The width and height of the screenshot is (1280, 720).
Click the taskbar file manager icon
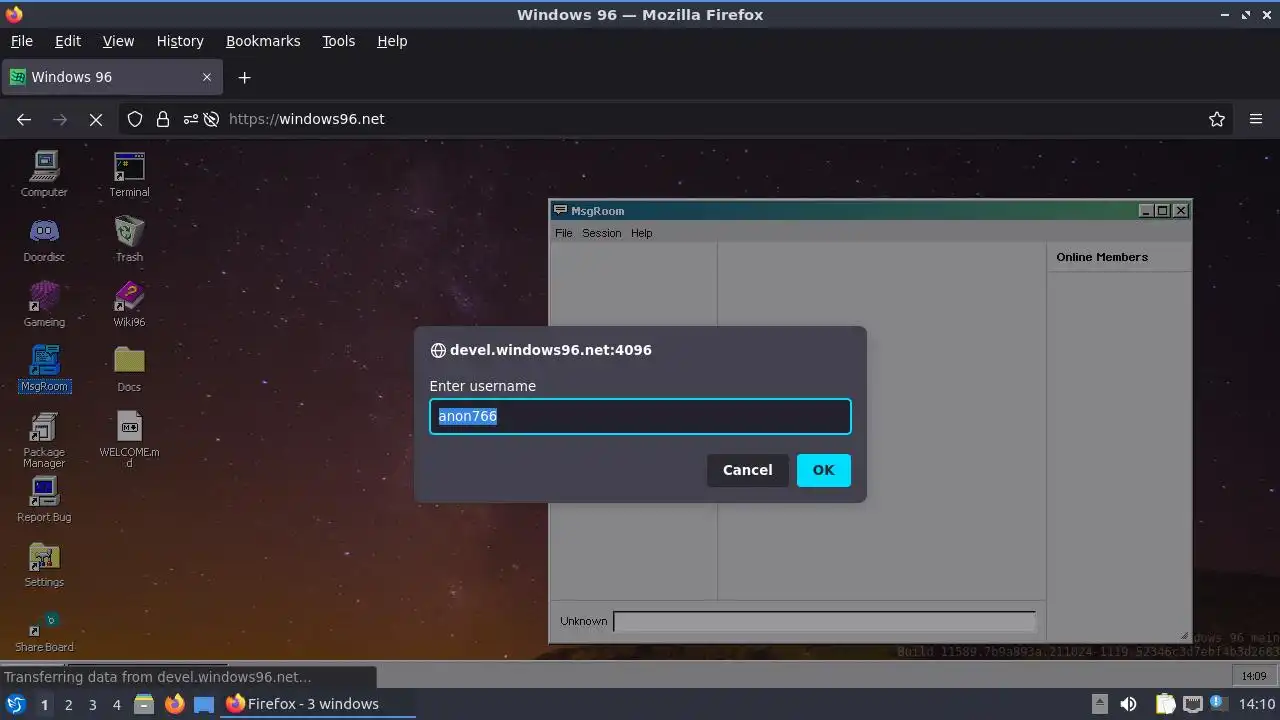click(x=143, y=704)
